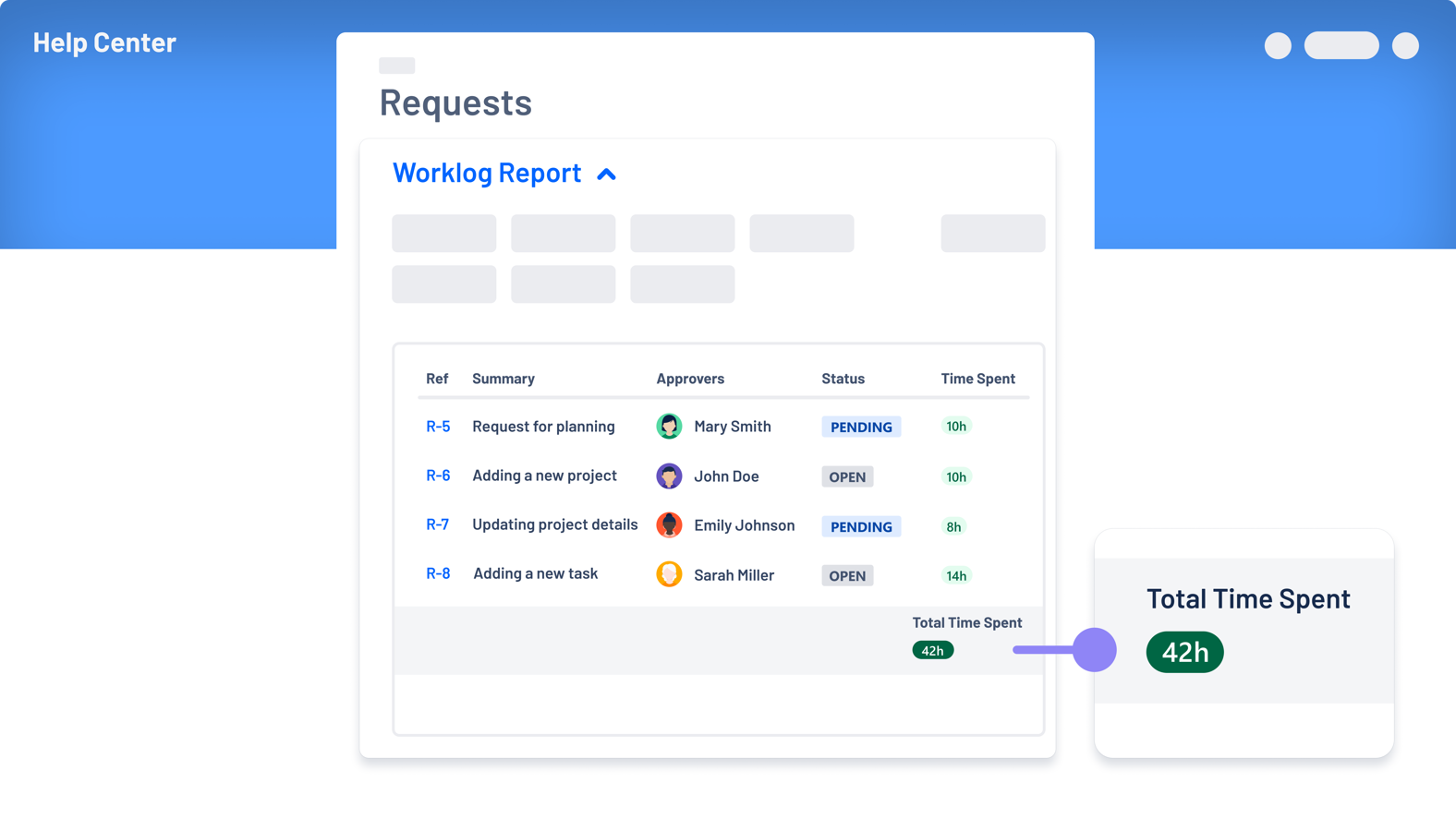This screenshot has height=831, width=1456.
Task: Click the 14h time badge for R-8
Action: [x=956, y=575]
